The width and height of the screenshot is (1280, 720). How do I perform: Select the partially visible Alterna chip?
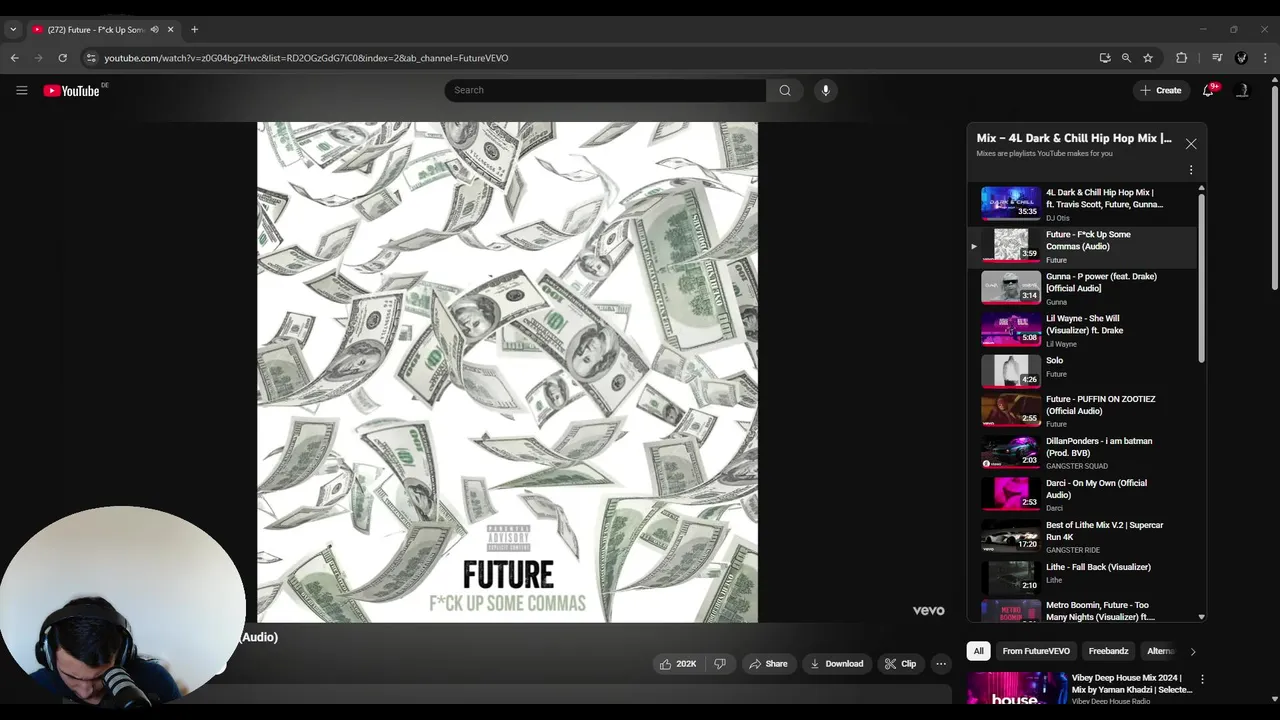point(1160,651)
